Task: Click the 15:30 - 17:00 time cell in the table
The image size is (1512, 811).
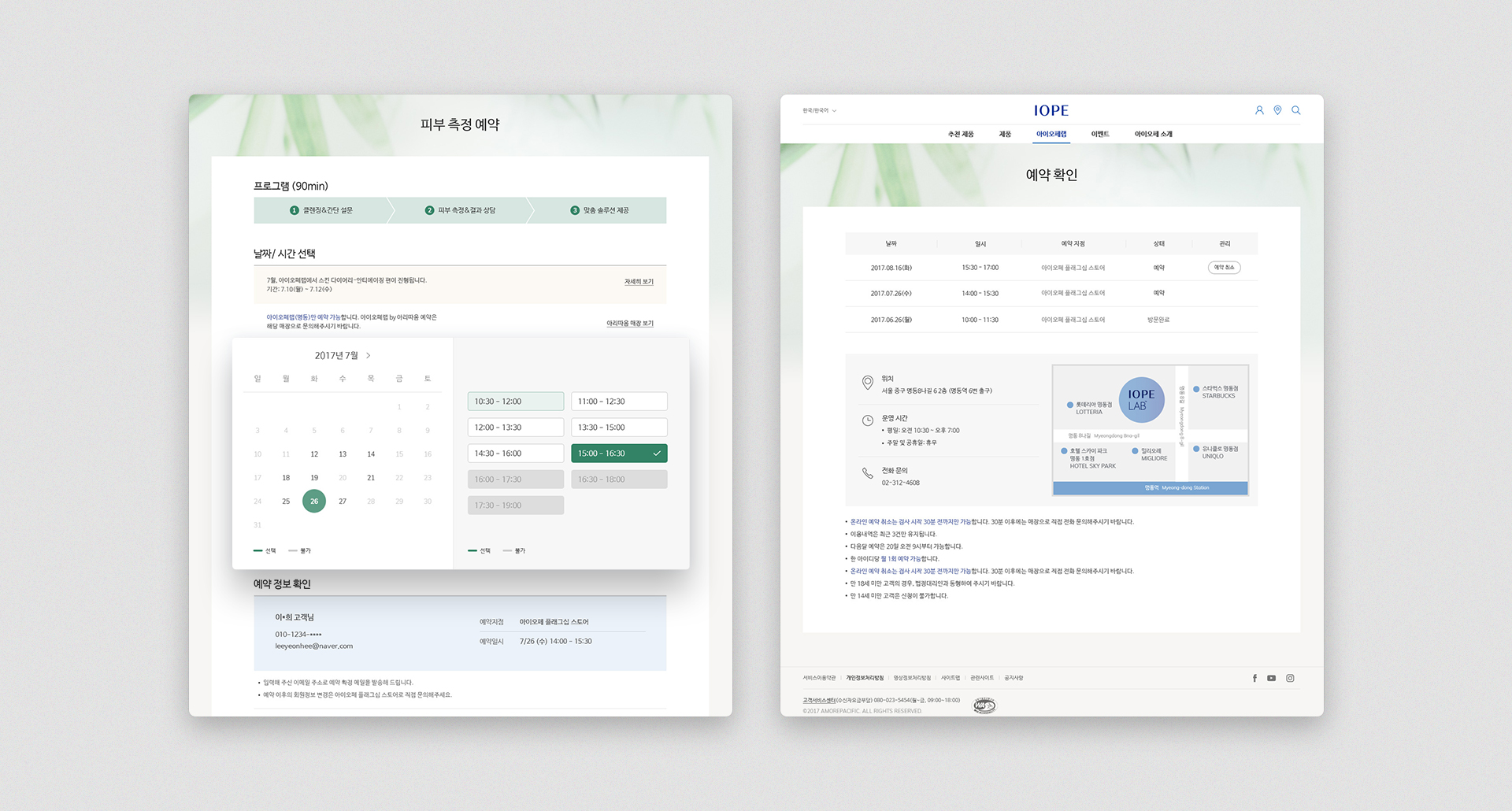Action: pos(980,268)
